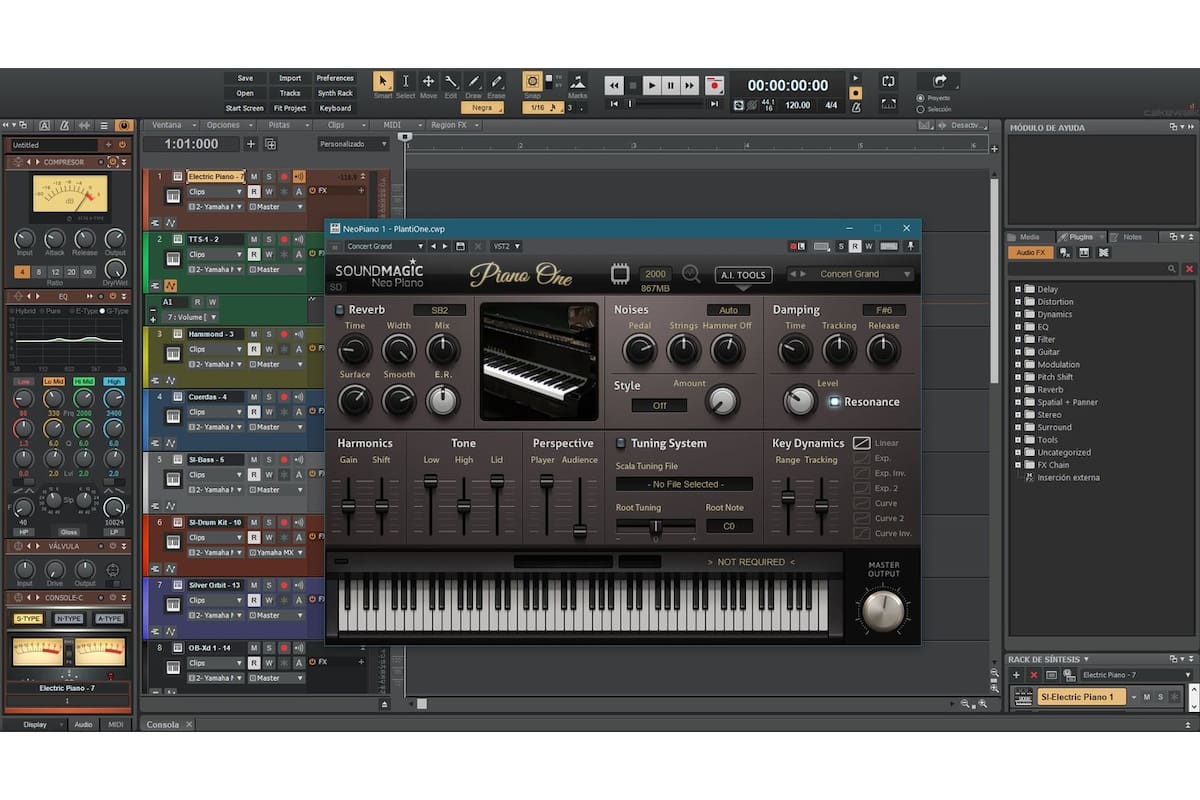This screenshot has width=1200, height=800.
Task: Toggle the Snap magnet icon
Action: tap(533, 80)
